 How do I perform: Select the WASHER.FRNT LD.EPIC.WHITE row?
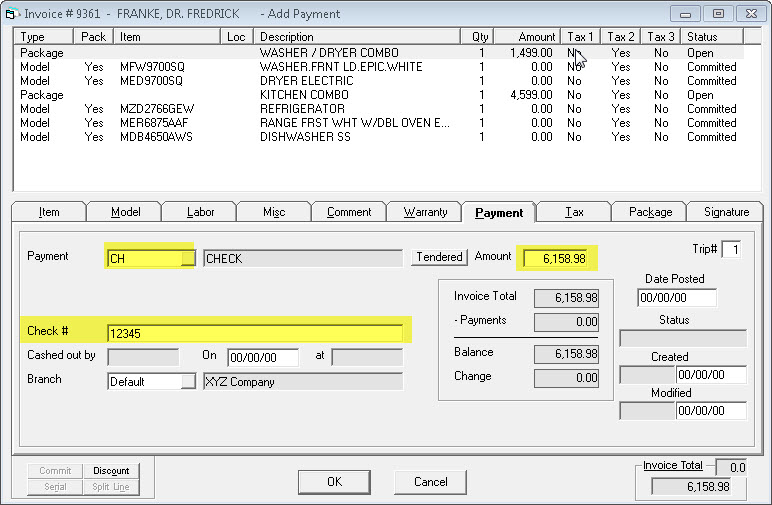379,67
